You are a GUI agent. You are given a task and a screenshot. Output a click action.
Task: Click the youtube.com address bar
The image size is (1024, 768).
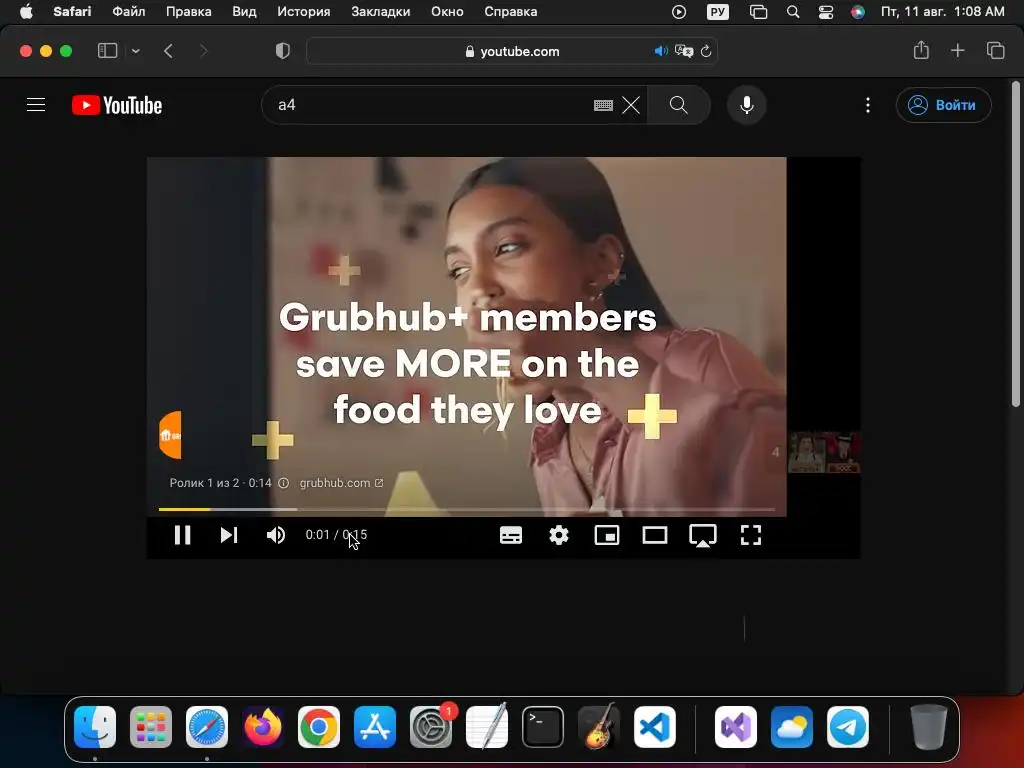point(513,51)
